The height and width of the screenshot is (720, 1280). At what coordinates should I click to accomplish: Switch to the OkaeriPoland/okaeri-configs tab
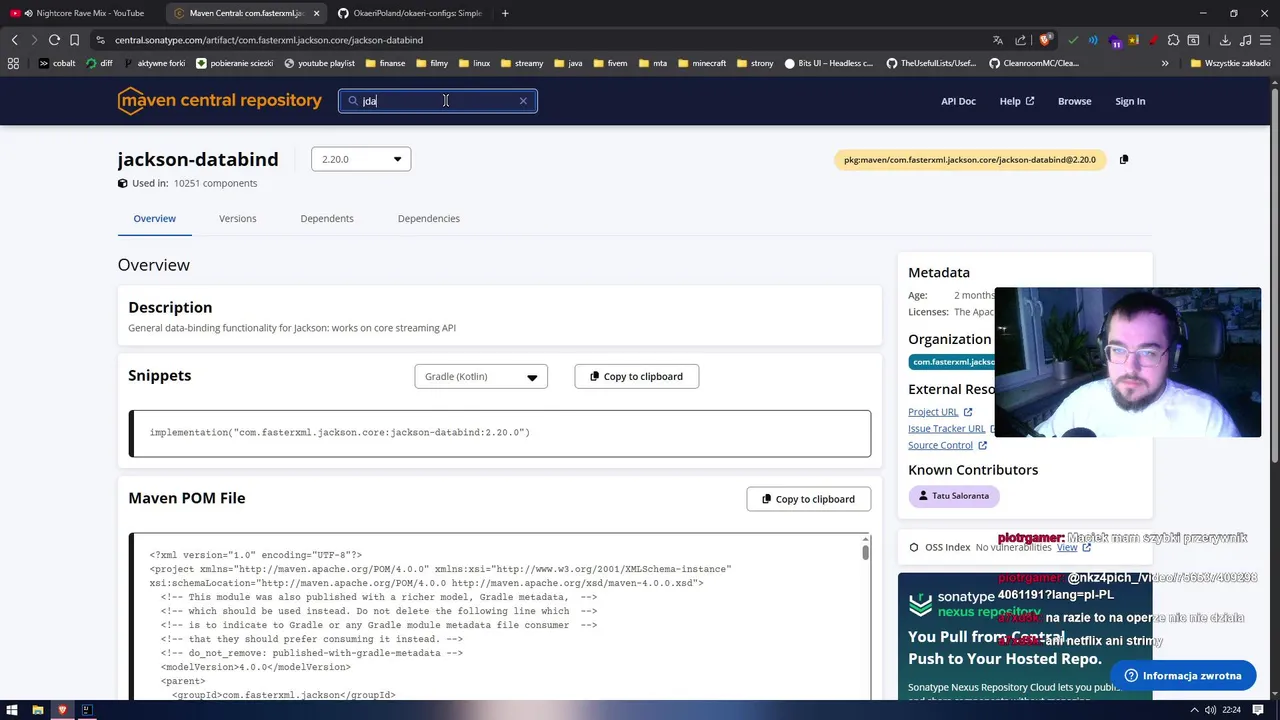click(x=409, y=13)
